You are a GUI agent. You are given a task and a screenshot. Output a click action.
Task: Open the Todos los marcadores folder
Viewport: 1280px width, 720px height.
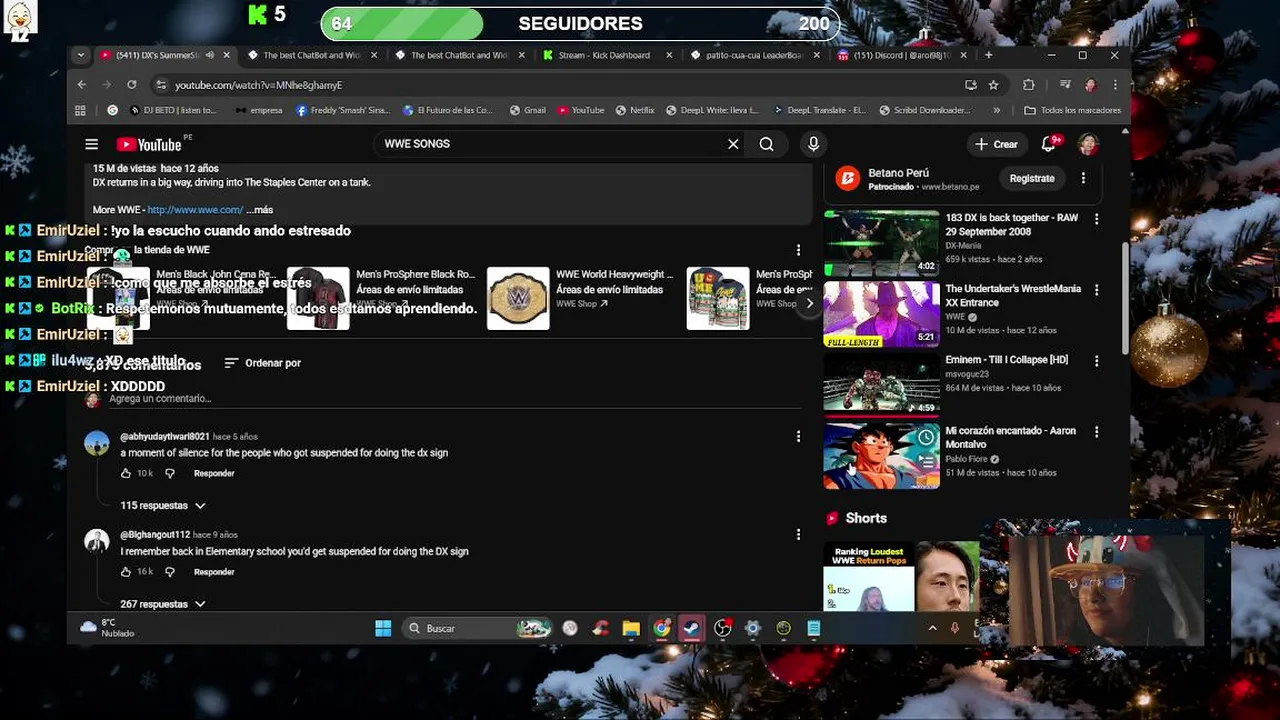(1072, 110)
